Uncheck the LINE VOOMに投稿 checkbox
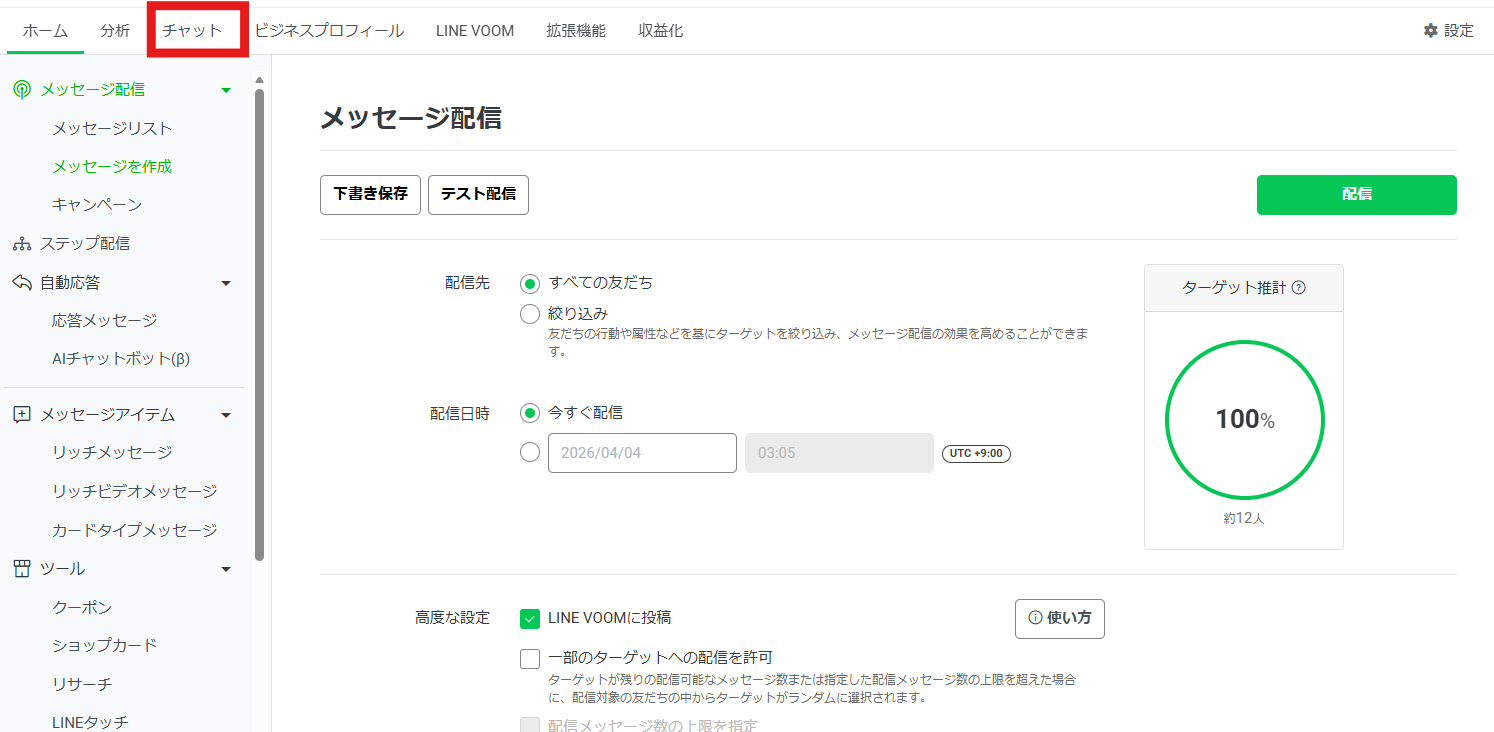Image resolution: width=1494 pixels, height=732 pixels. (530, 619)
